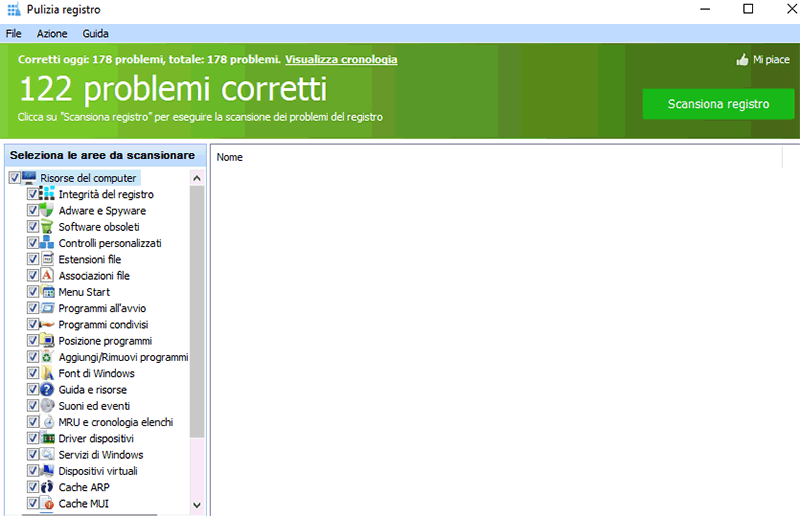This screenshot has height=516, width=800.
Task: Click the thumbs-up Mi piace icon
Action: 742,60
